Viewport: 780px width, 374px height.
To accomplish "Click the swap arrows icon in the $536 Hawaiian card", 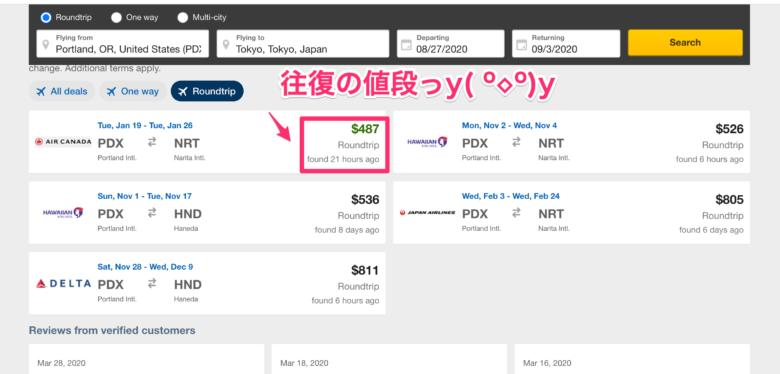I will click(x=152, y=213).
